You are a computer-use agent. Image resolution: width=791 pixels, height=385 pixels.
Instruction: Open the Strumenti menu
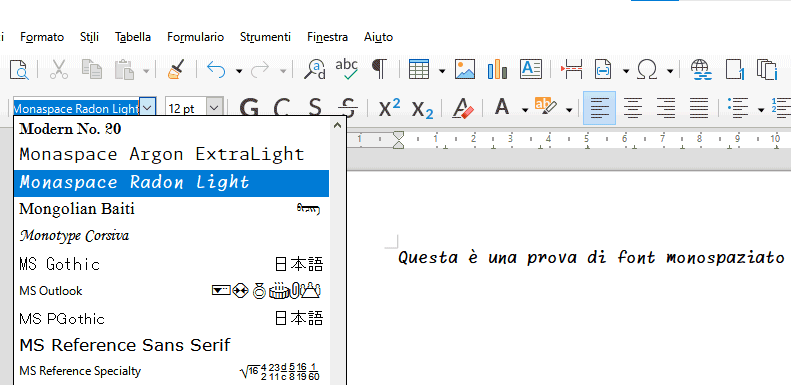(265, 37)
